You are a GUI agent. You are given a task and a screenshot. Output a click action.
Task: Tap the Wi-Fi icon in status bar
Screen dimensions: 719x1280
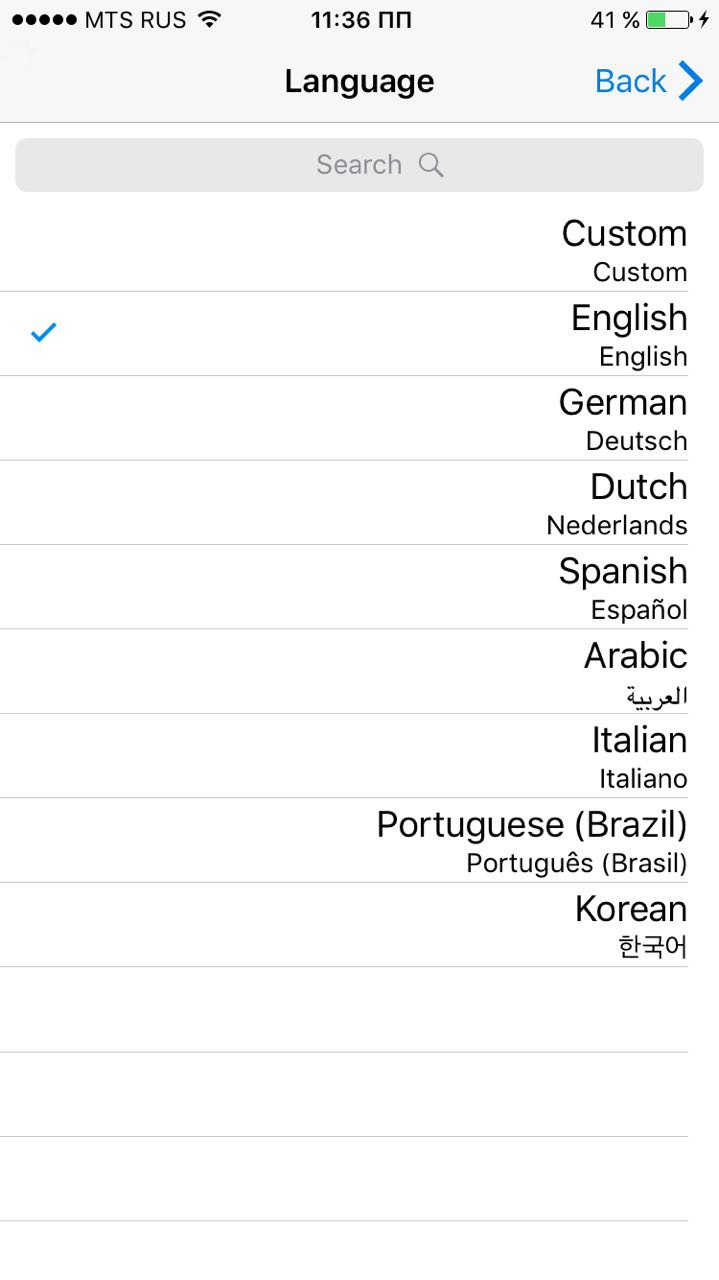pos(209,20)
